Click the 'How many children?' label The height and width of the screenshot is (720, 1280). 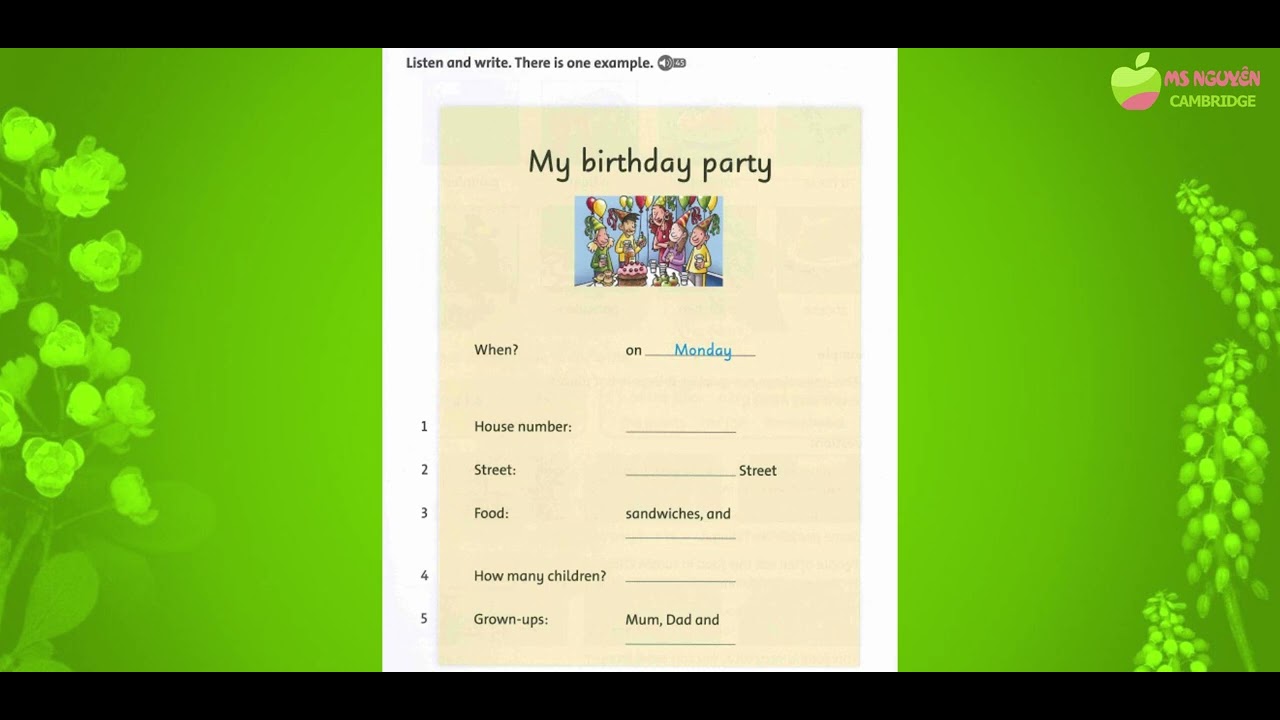pos(540,576)
